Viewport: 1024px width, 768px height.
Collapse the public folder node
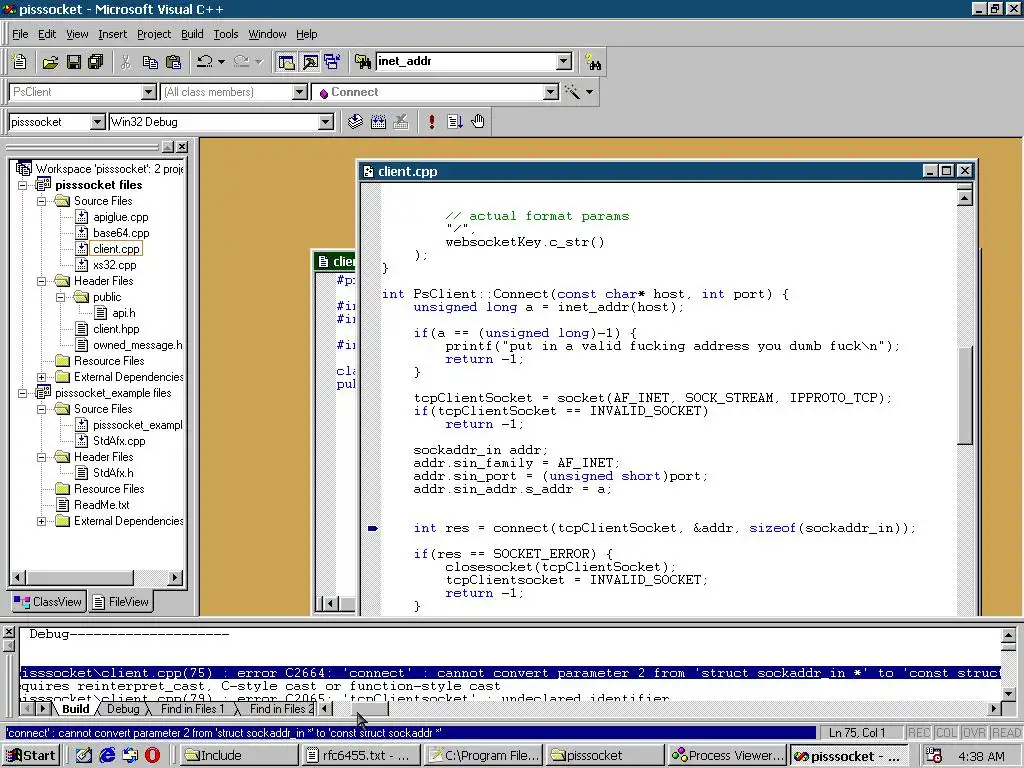(x=60, y=297)
